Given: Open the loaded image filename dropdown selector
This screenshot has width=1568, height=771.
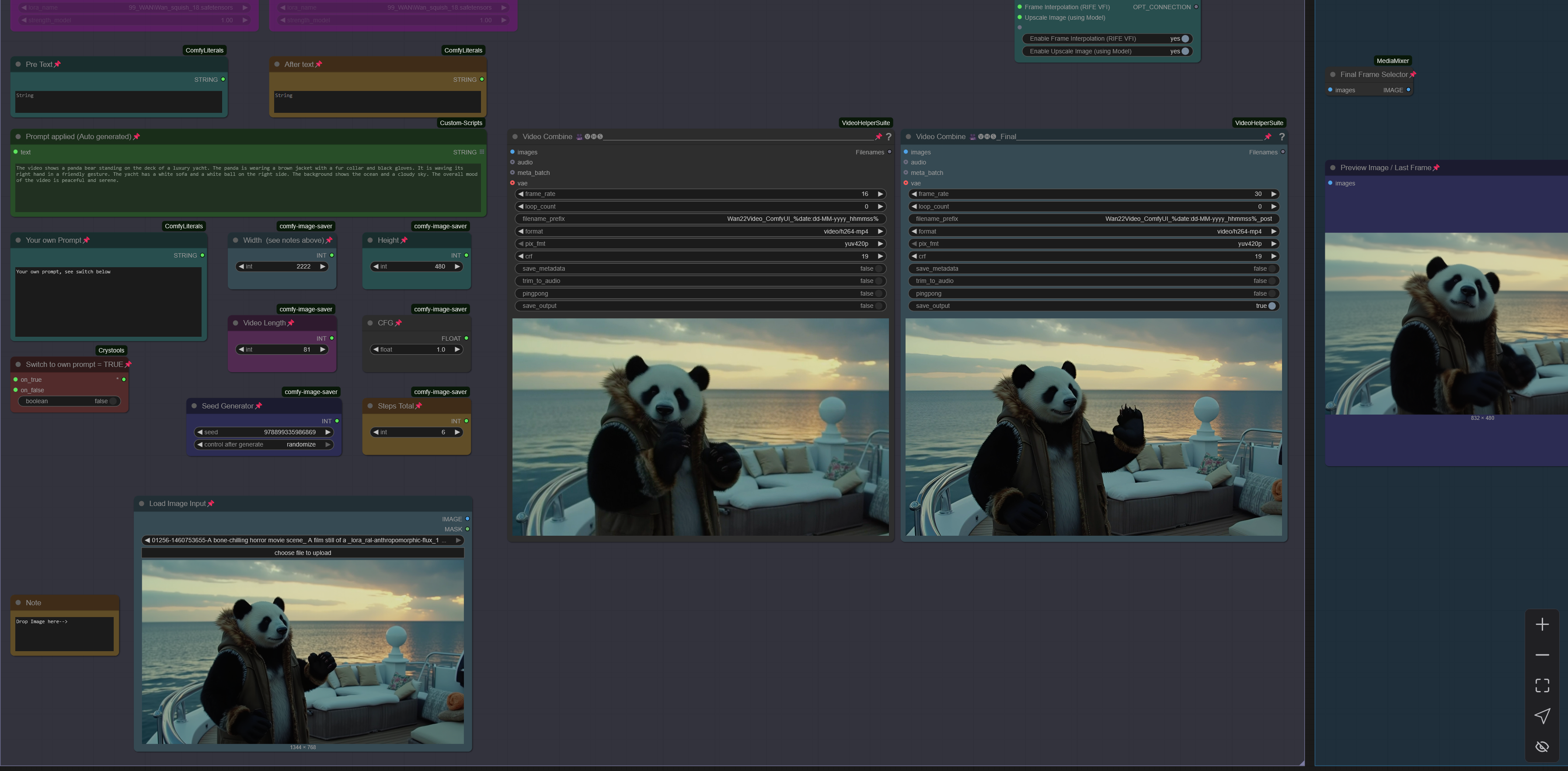Looking at the screenshot, I should 303,540.
